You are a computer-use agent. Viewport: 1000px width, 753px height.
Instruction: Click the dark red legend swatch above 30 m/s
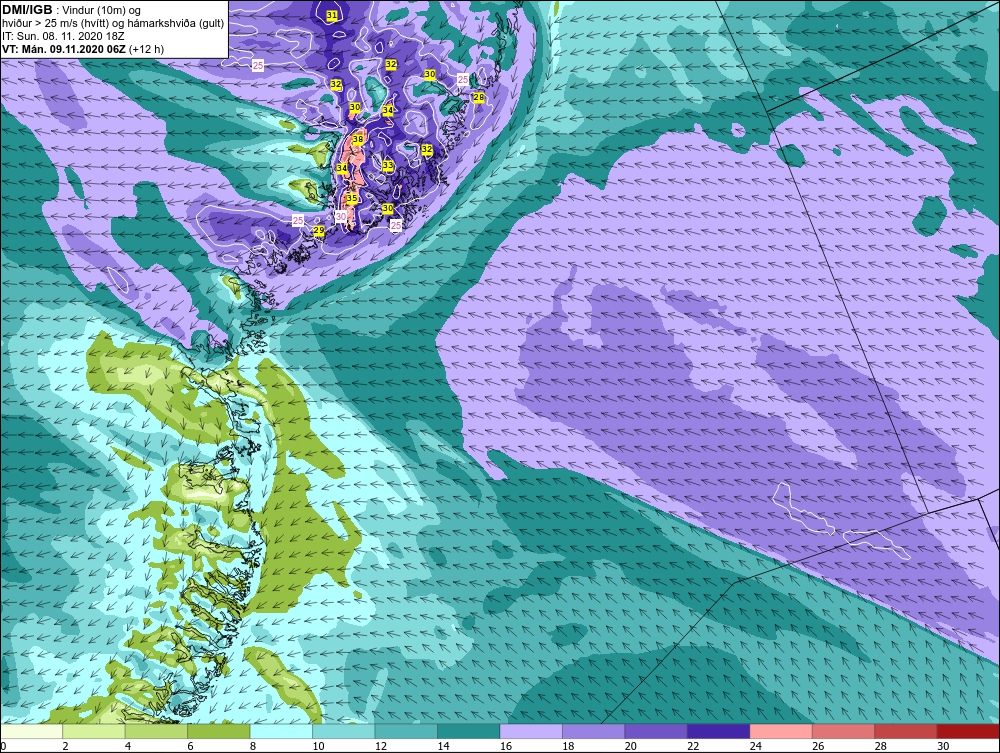(968, 731)
